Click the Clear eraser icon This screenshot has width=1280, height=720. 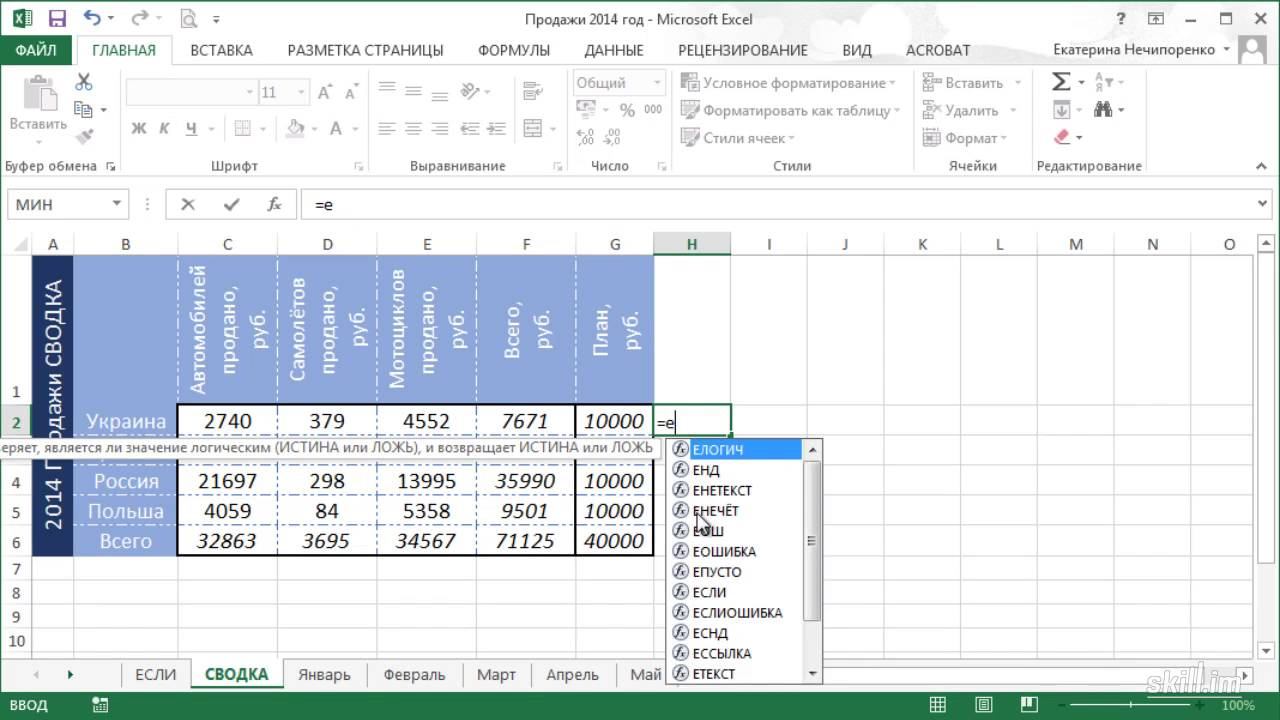[1061, 137]
